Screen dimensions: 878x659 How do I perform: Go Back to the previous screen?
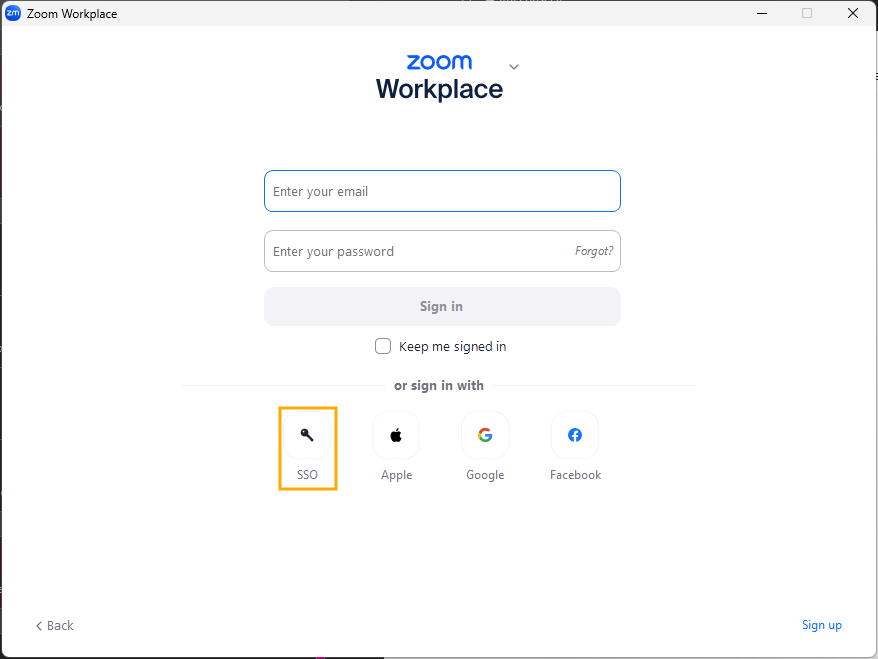(x=55, y=625)
